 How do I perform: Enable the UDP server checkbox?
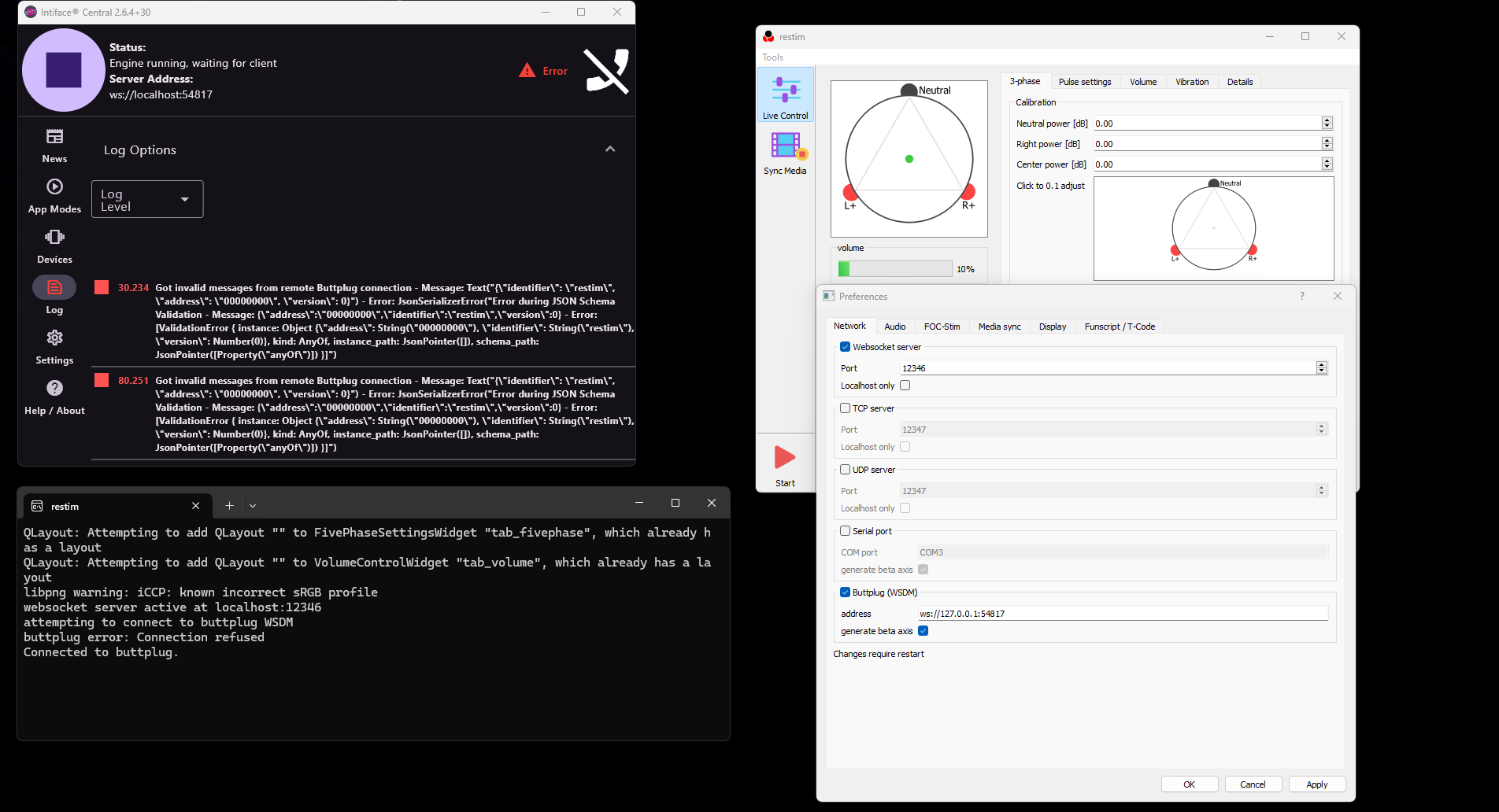845,470
